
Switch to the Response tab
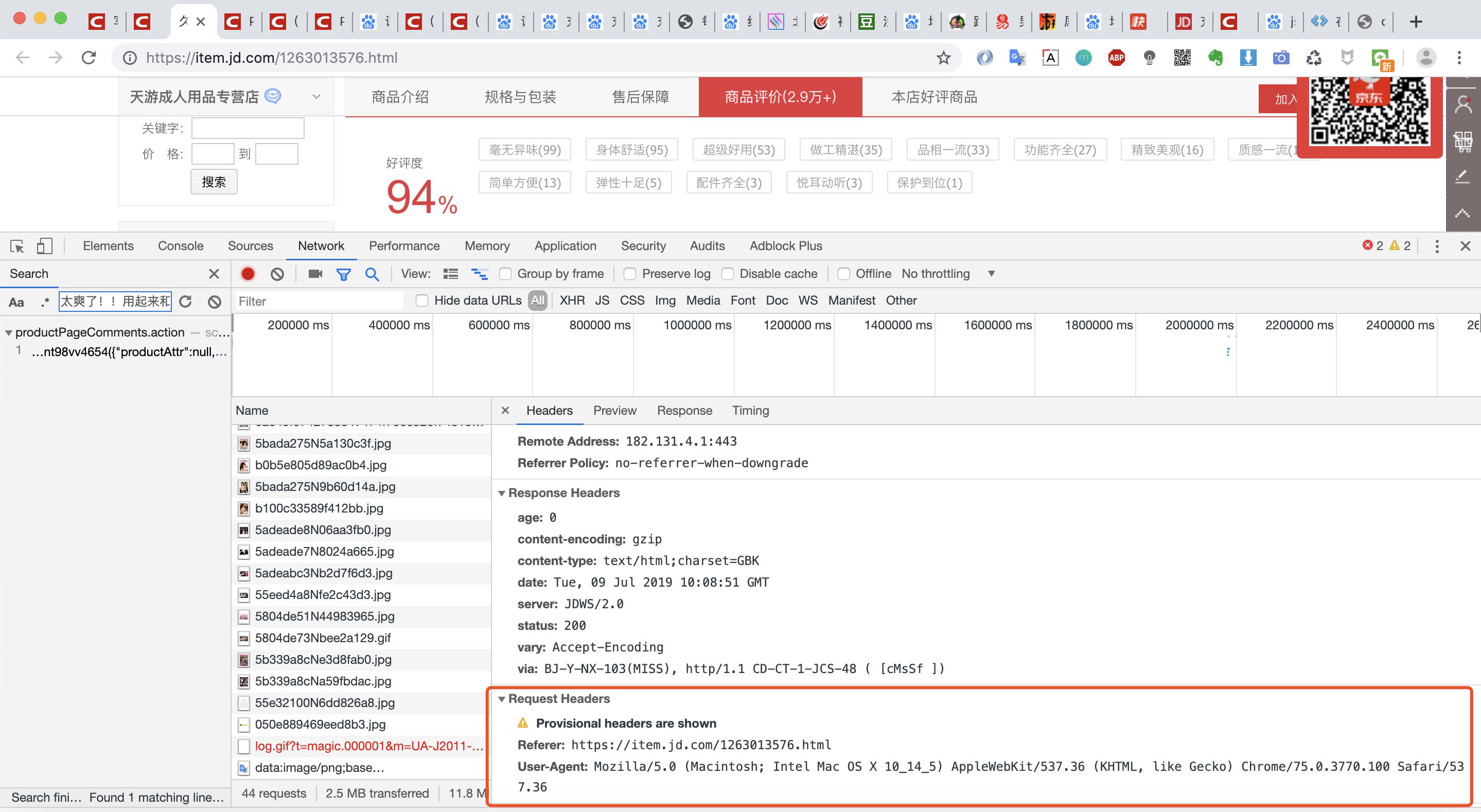[x=683, y=410]
